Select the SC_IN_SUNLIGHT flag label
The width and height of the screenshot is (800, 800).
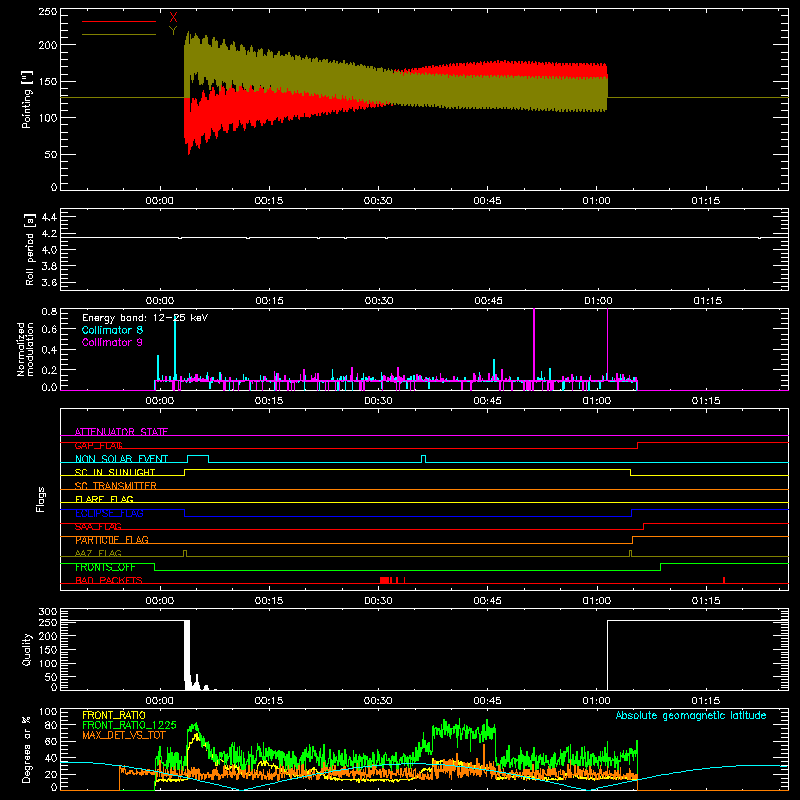pyautogui.click(x=115, y=472)
